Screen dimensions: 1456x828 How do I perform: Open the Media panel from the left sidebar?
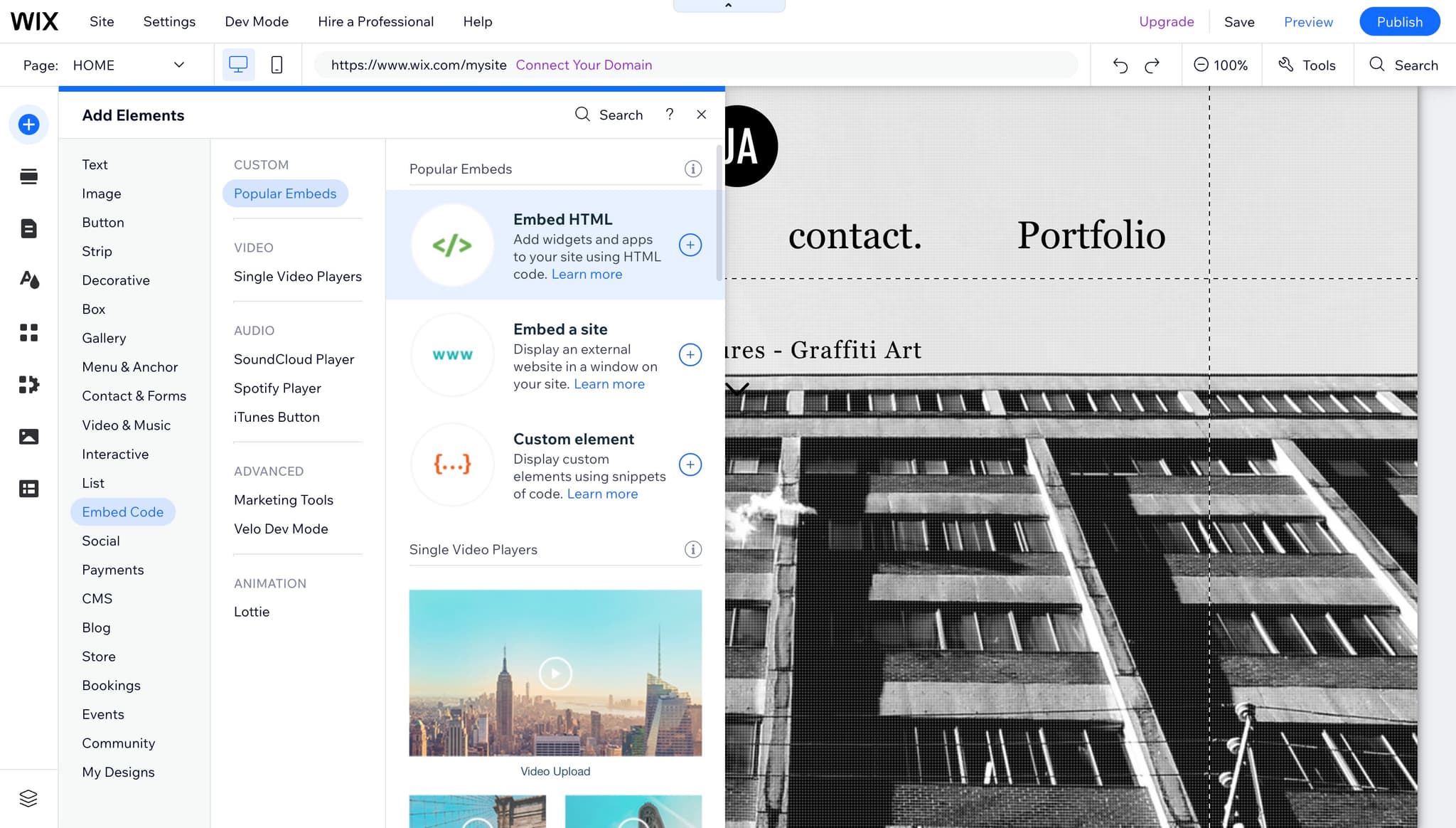click(28, 436)
